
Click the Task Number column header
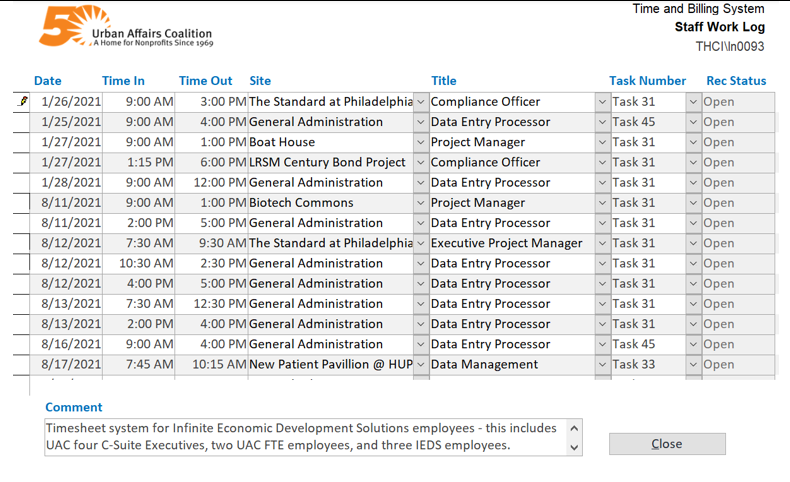(x=647, y=81)
